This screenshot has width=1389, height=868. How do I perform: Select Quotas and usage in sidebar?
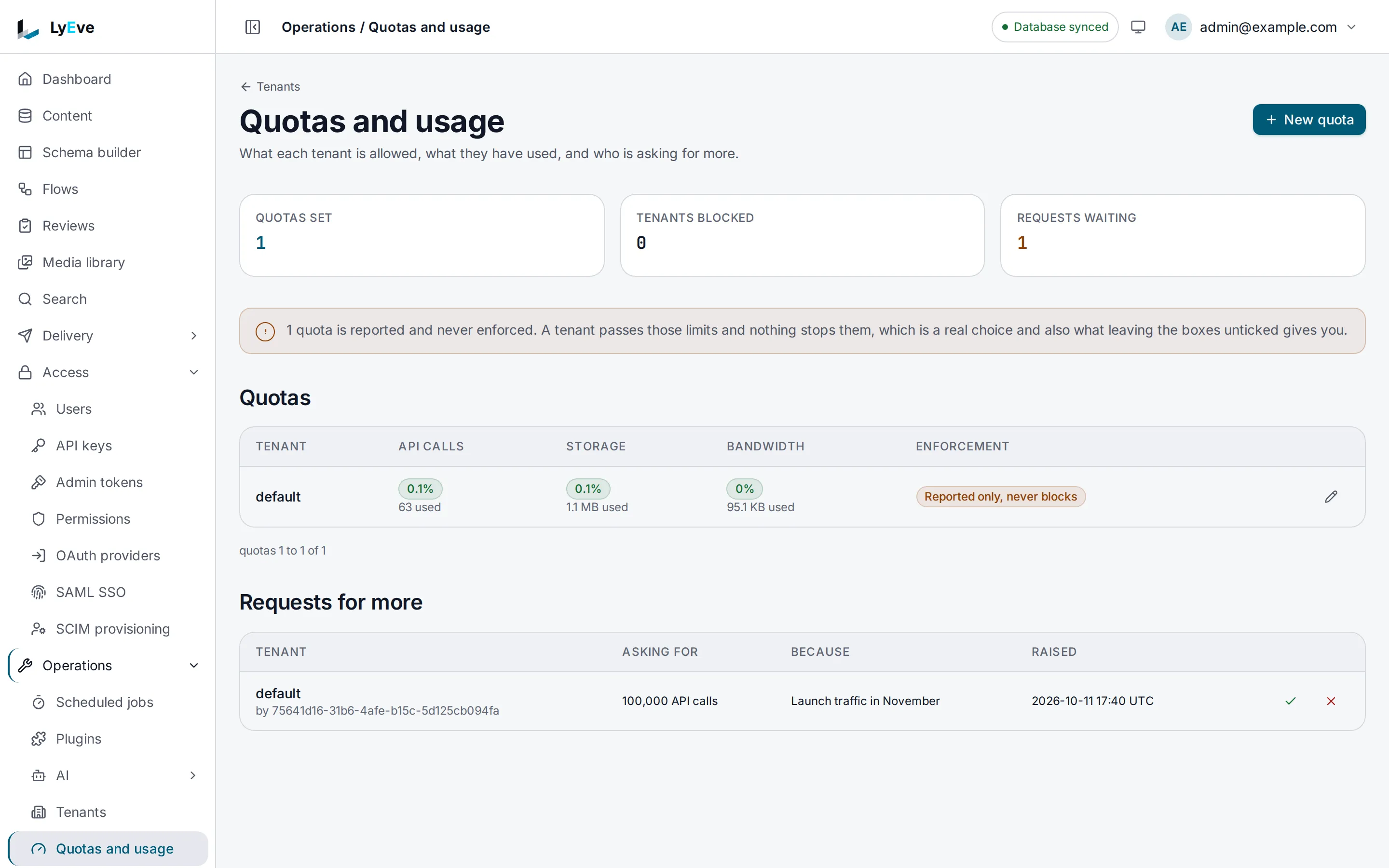[x=108, y=849]
